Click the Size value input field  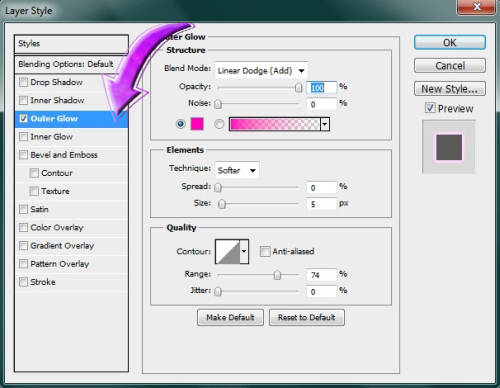click(x=321, y=204)
